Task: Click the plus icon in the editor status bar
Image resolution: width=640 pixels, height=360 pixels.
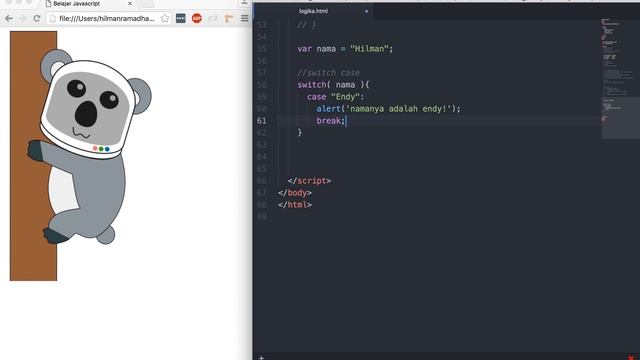Action: 261,357
